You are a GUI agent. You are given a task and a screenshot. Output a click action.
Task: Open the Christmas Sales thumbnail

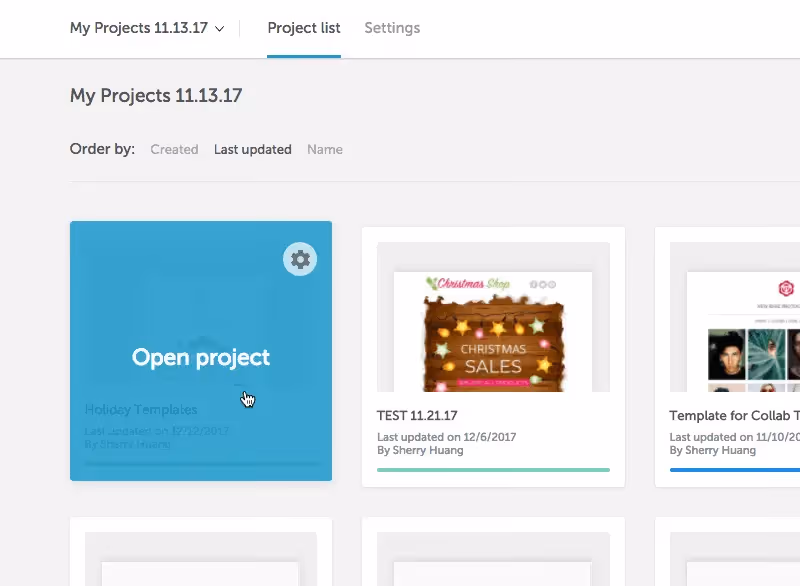pyautogui.click(x=493, y=317)
